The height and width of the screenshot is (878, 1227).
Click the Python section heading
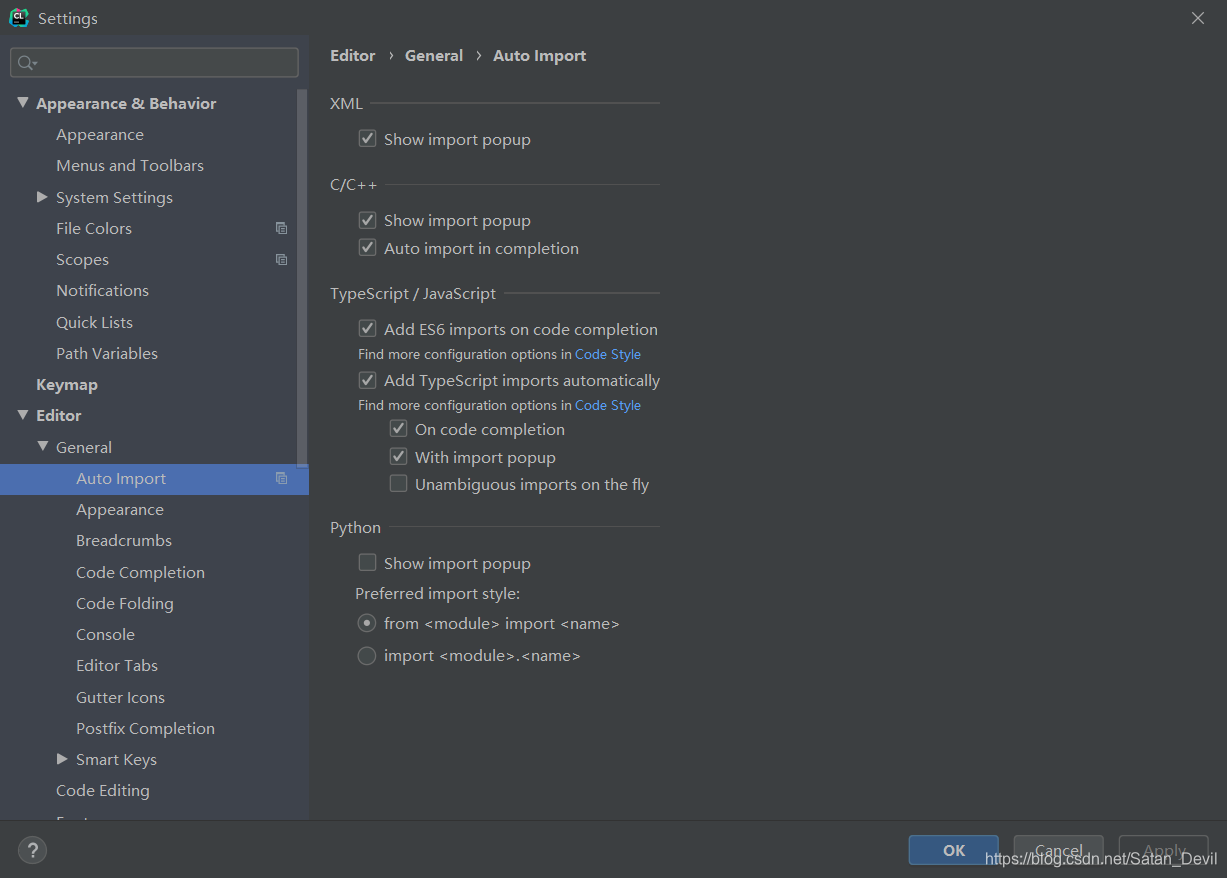[355, 528]
